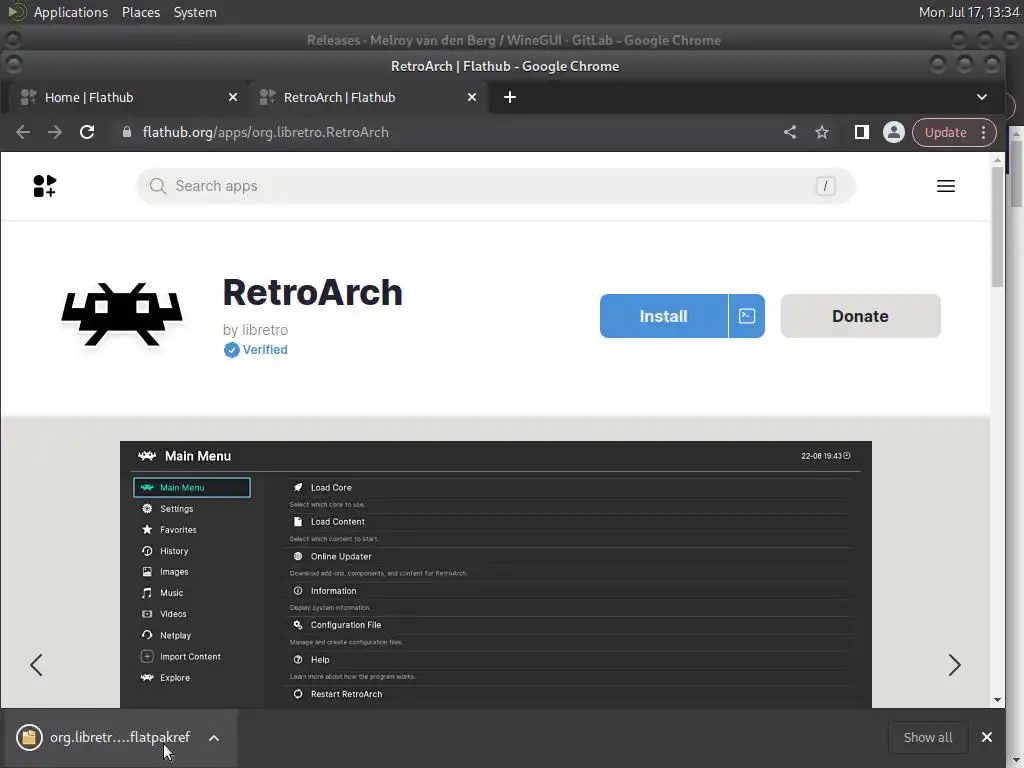Click the 'by libretro' developer text
The width and height of the screenshot is (1024, 768).
coord(255,330)
